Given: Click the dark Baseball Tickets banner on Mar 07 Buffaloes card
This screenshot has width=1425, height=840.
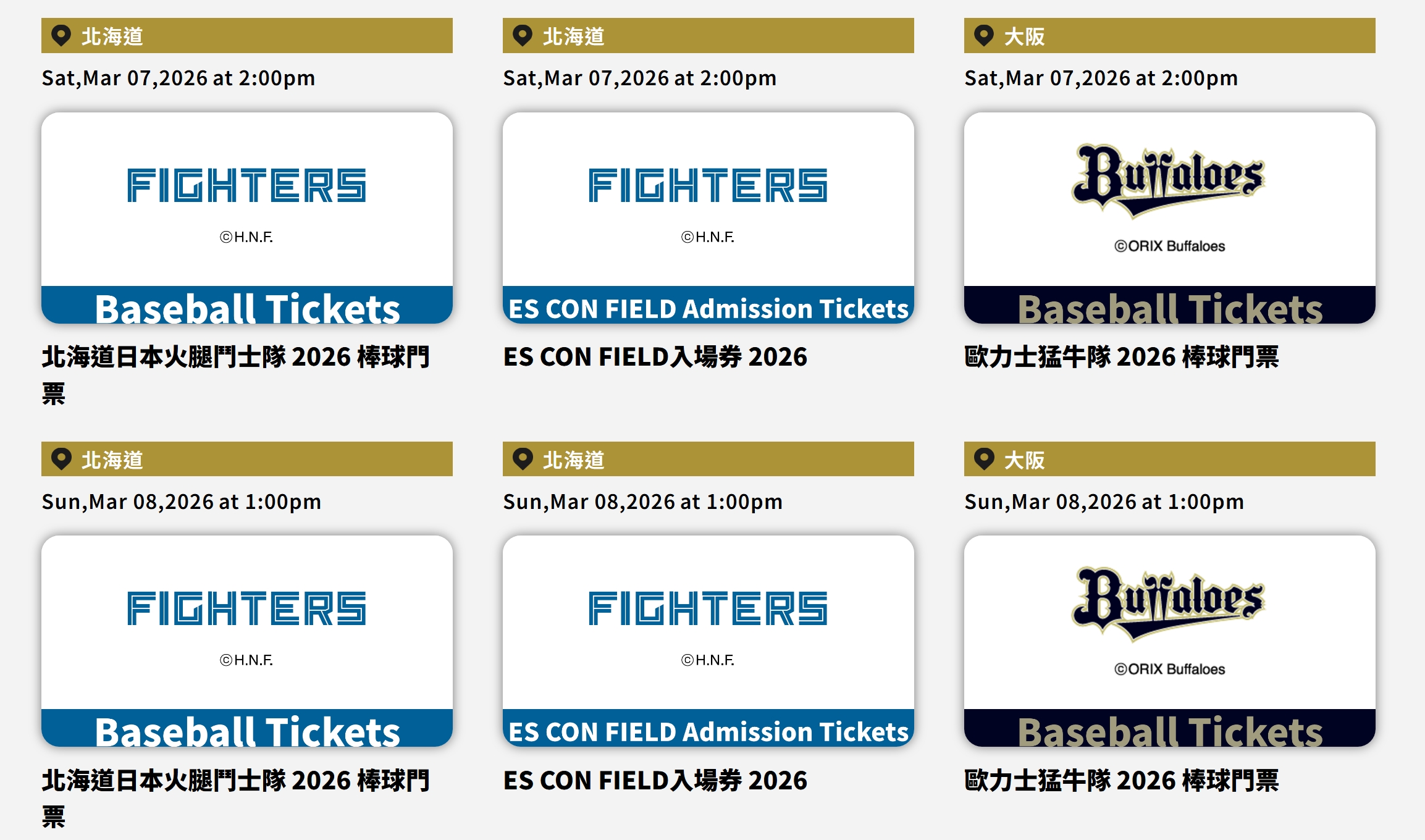Looking at the screenshot, I should tap(1169, 308).
